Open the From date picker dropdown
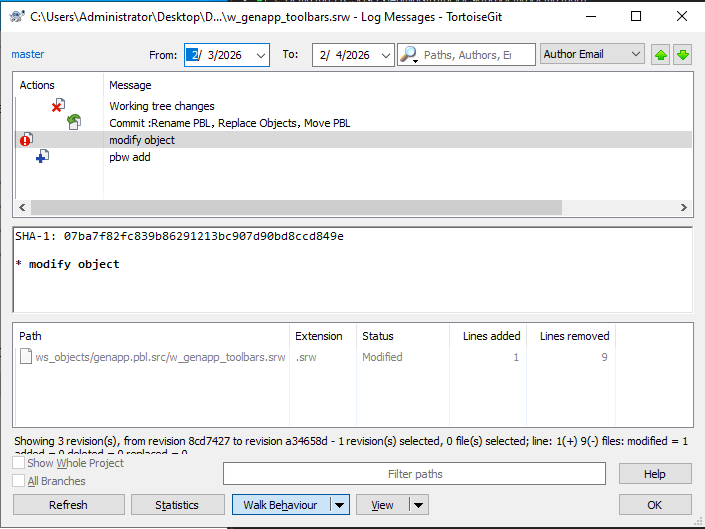Image resolution: width=705 pixels, height=529 pixels. (260, 55)
